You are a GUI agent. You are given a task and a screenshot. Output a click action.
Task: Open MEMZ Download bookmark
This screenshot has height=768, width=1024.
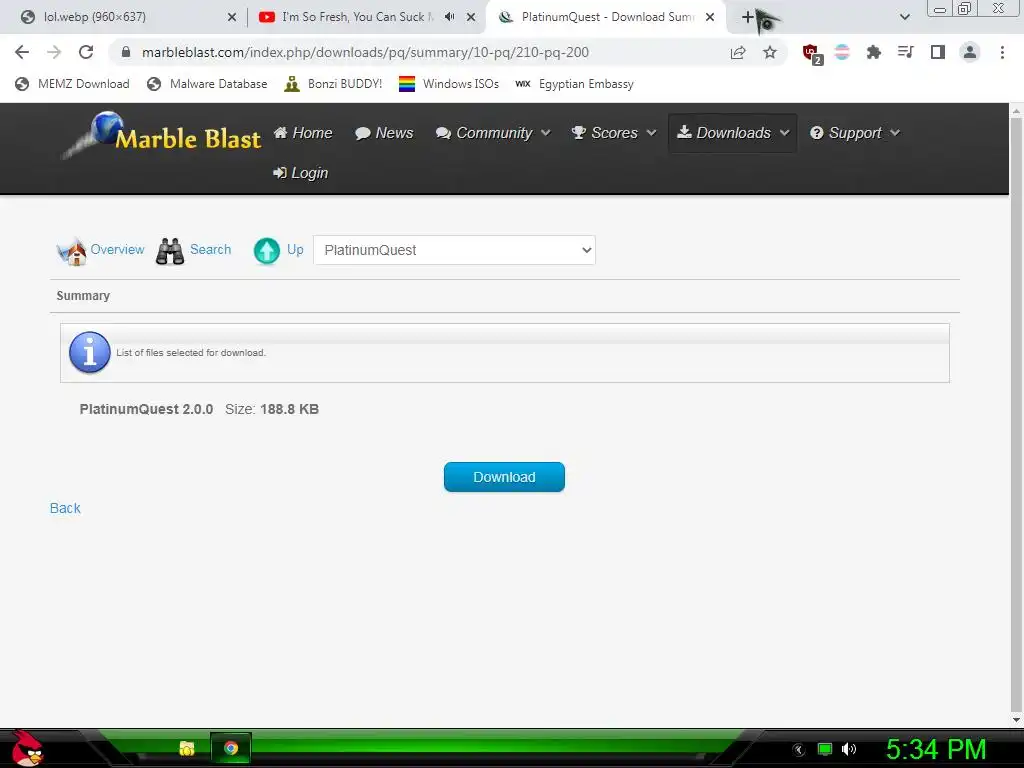72,84
